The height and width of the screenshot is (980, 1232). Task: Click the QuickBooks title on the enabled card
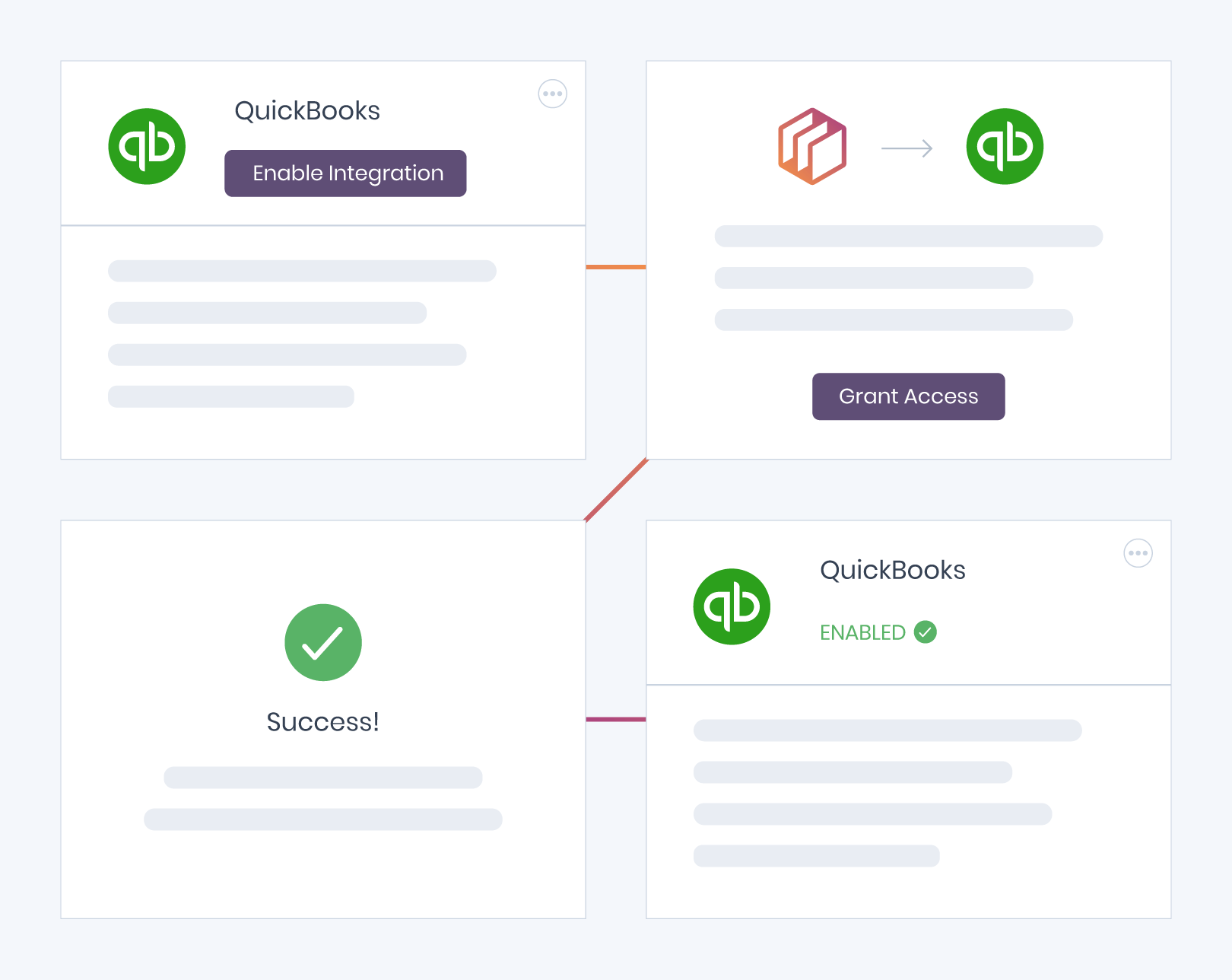tap(893, 571)
